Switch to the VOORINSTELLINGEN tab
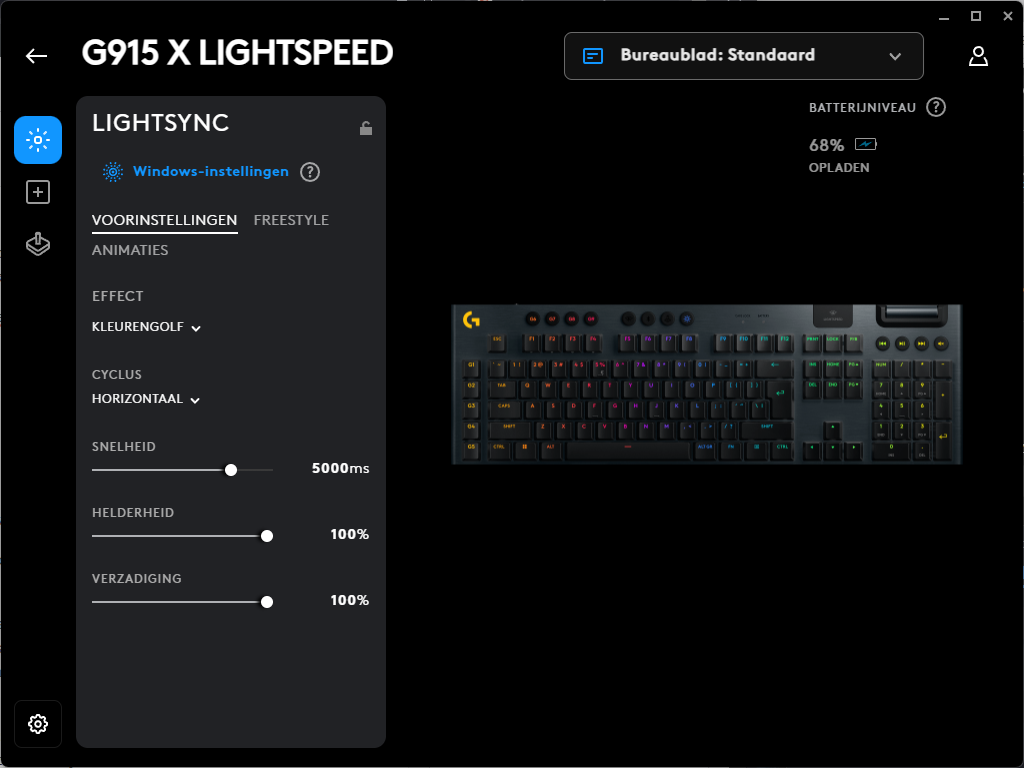The width and height of the screenshot is (1024, 768). [165, 220]
